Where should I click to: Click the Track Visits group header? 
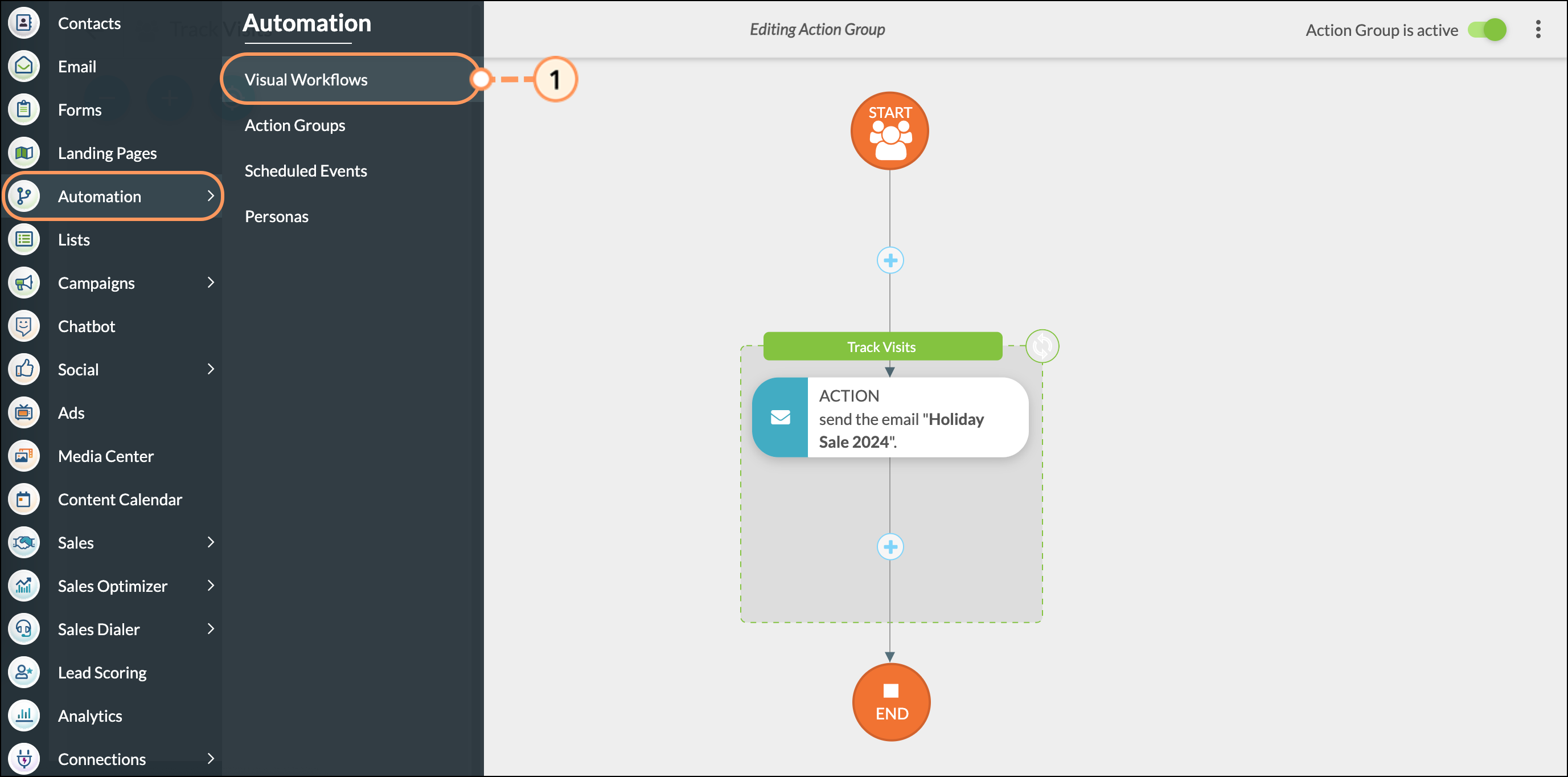(x=882, y=346)
